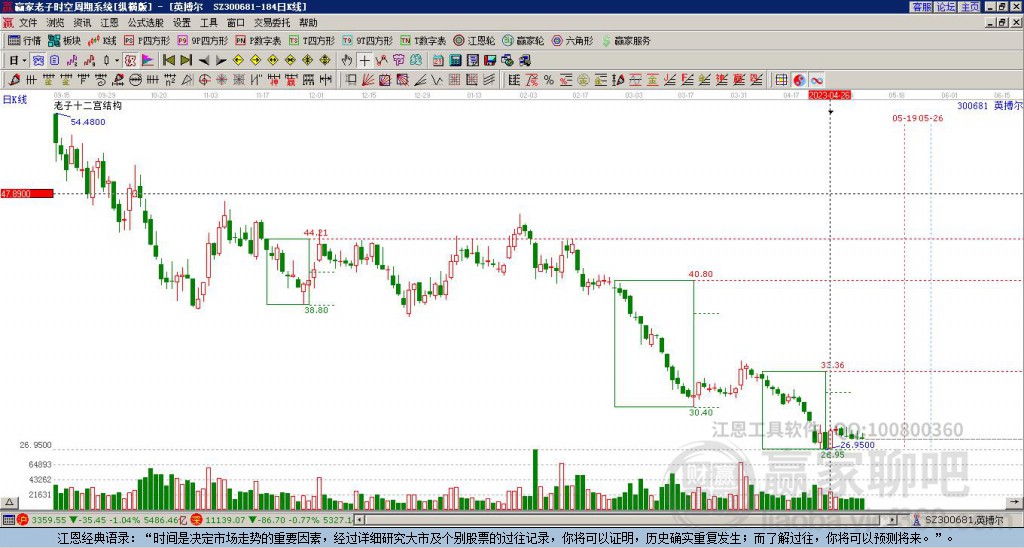Image resolution: width=1024 pixels, height=548 pixels.
Task: Click the black right arrow icon
Action: tap(221, 61)
